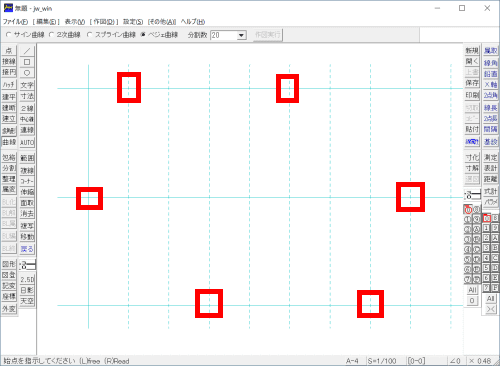
Task: Activate the 文字 text tool
Action: (x=27, y=85)
